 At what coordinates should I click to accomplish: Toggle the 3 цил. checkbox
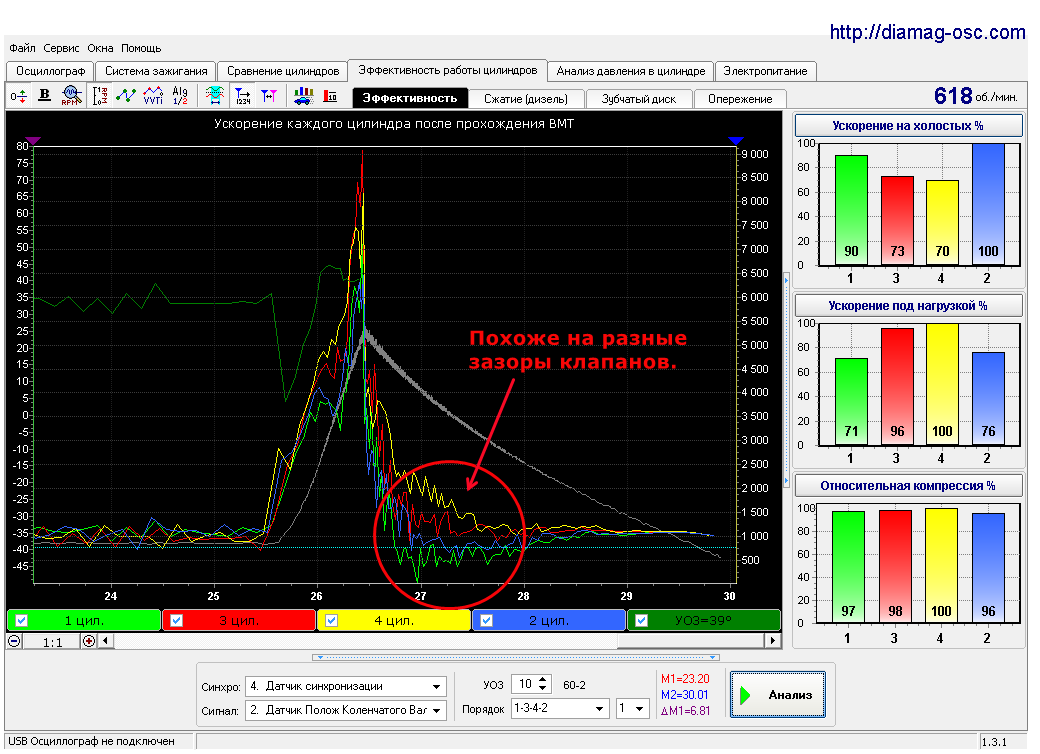point(176,621)
